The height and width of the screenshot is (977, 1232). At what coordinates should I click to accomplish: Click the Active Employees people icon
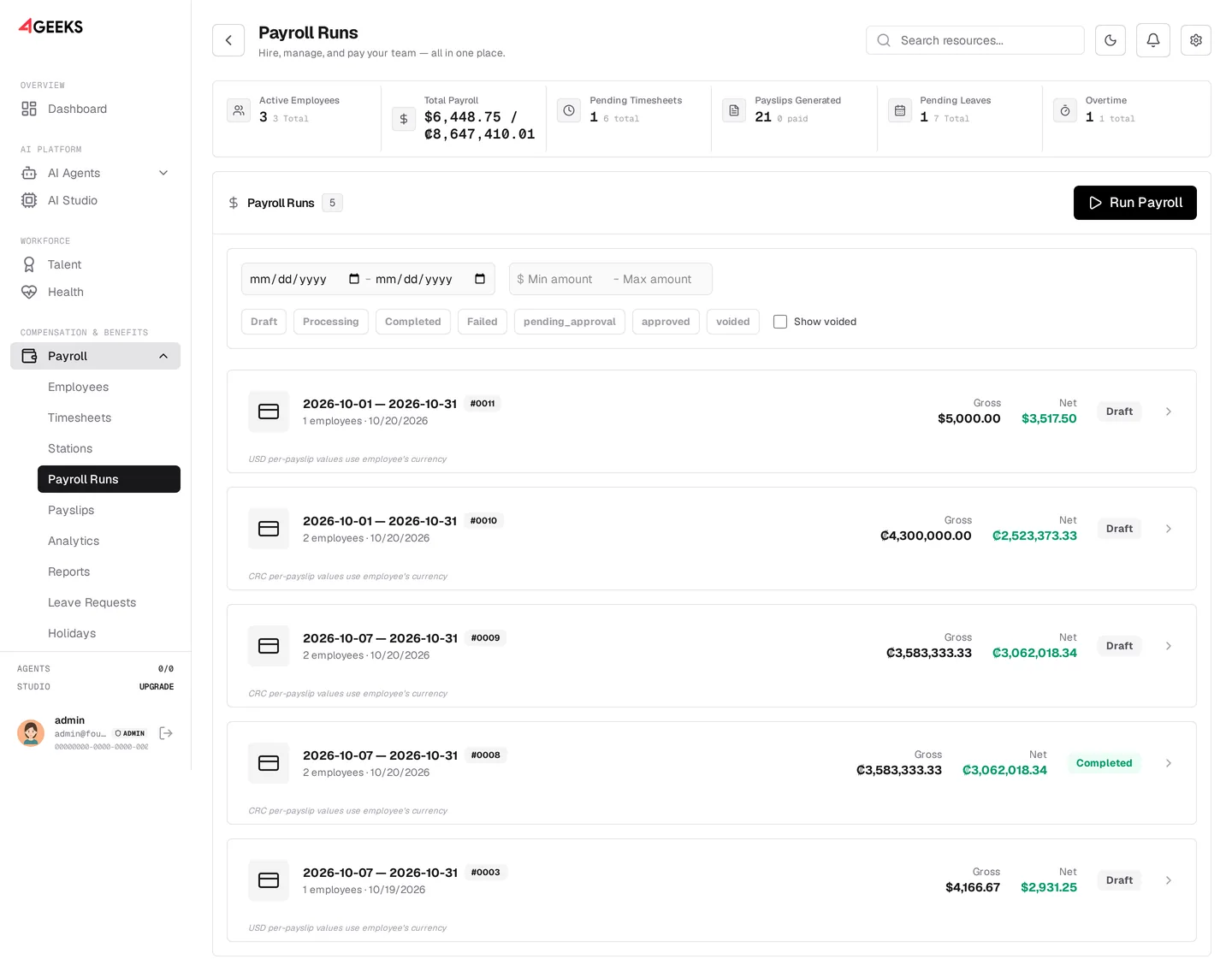239,110
